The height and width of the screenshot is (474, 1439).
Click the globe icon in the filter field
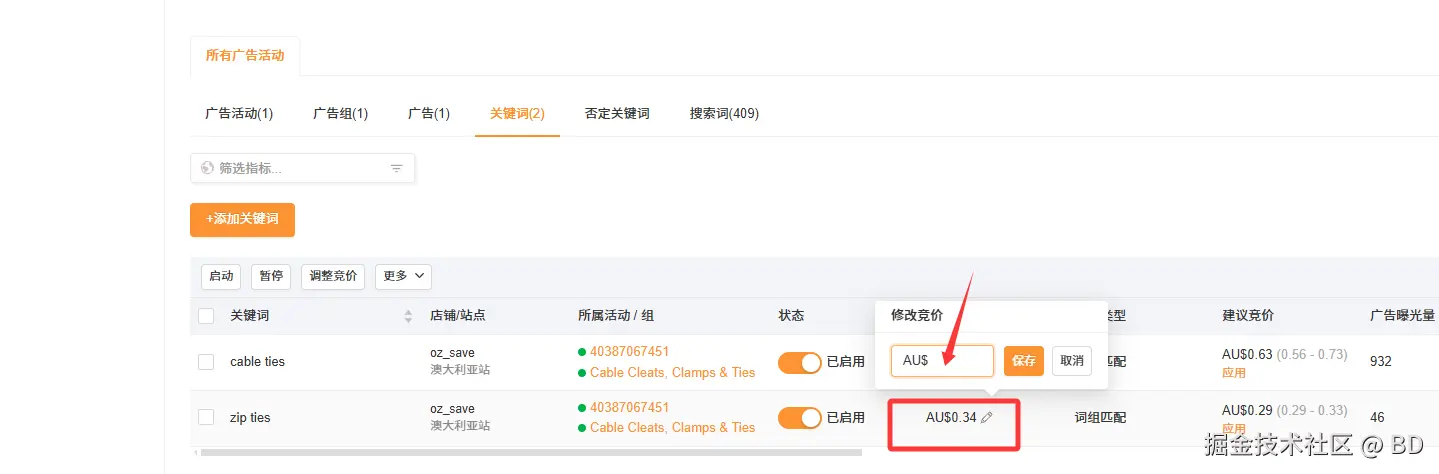click(x=207, y=168)
